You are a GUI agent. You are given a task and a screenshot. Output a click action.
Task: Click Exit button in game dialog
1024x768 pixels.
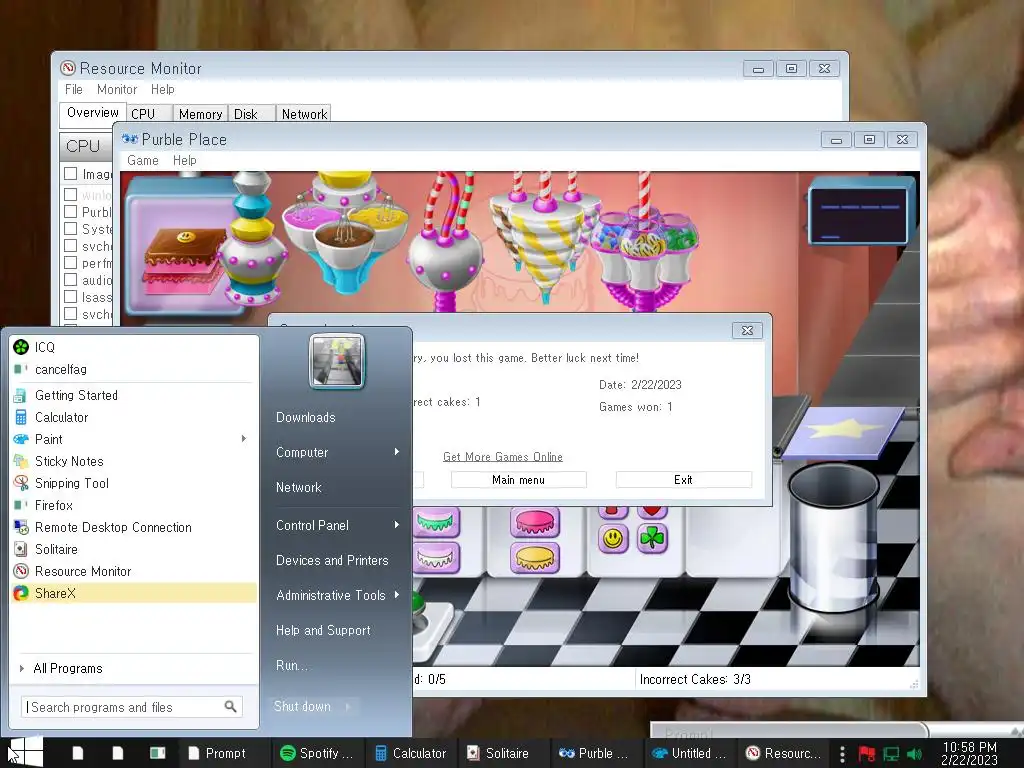point(684,480)
